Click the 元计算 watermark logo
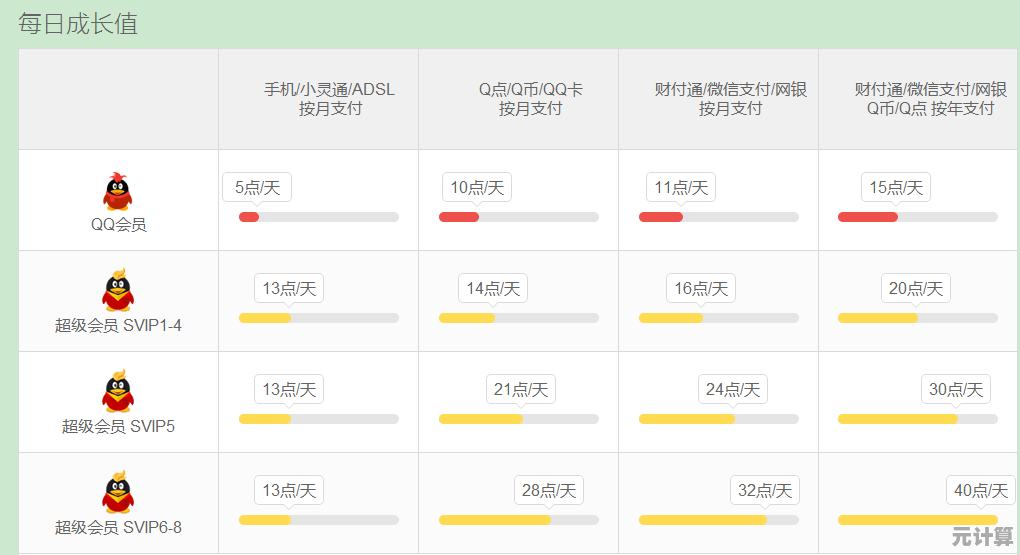1020x555 pixels. pos(982,535)
